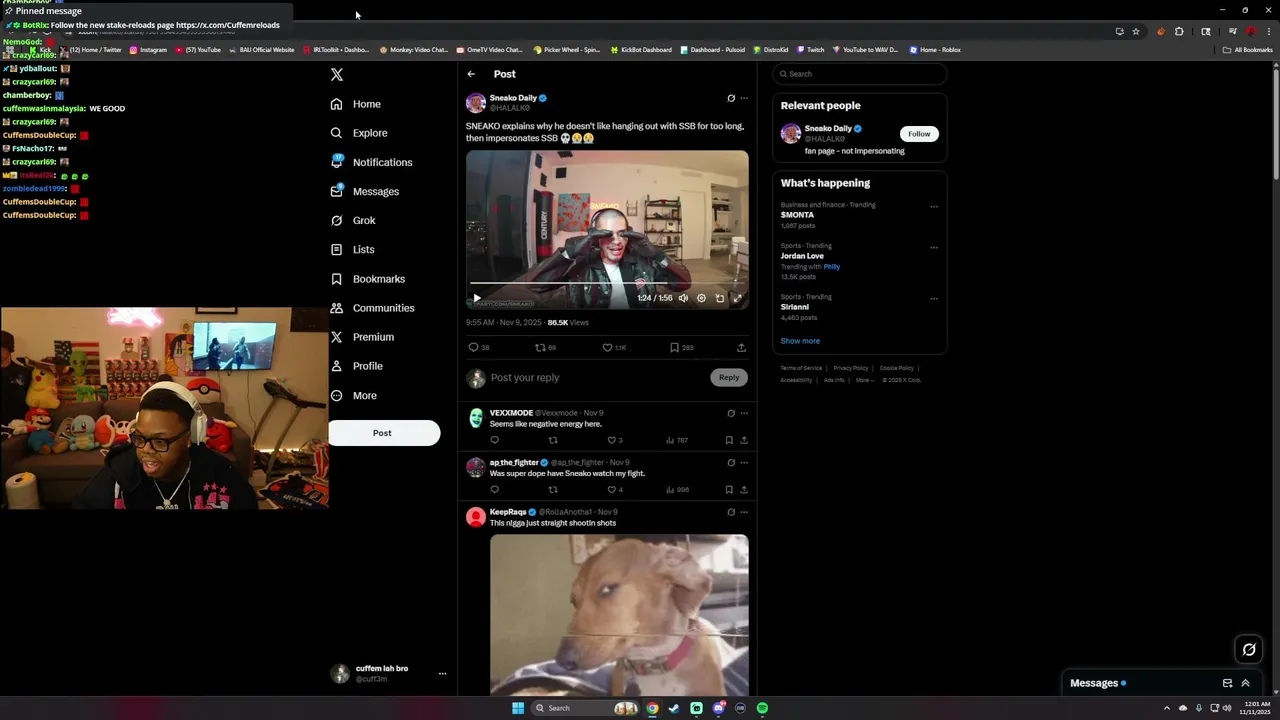
Task: Open the three-dot menu on the ap_the_fighter reply
Action: tap(744, 463)
